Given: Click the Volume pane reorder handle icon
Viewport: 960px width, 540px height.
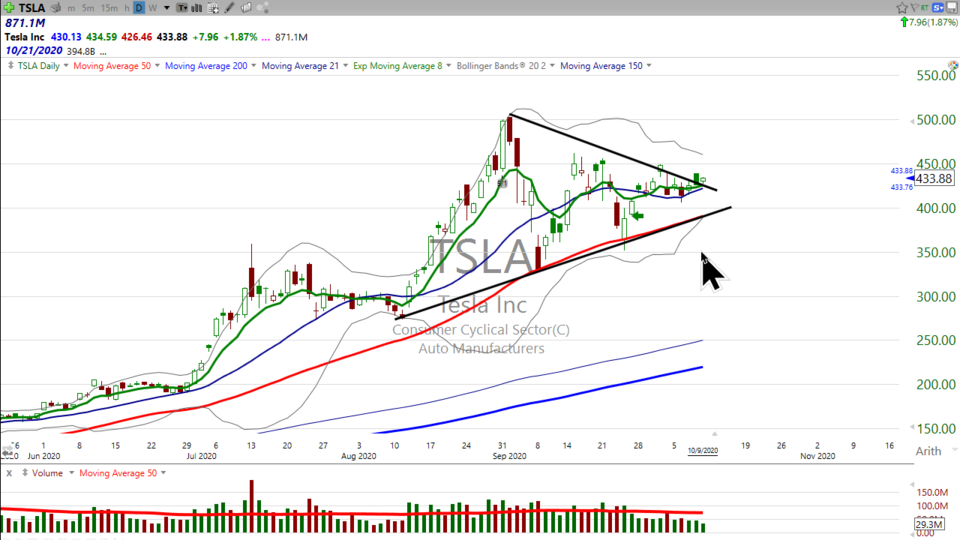Looking at the screenshot, I should pyautogui.click(x=25, y=473).
